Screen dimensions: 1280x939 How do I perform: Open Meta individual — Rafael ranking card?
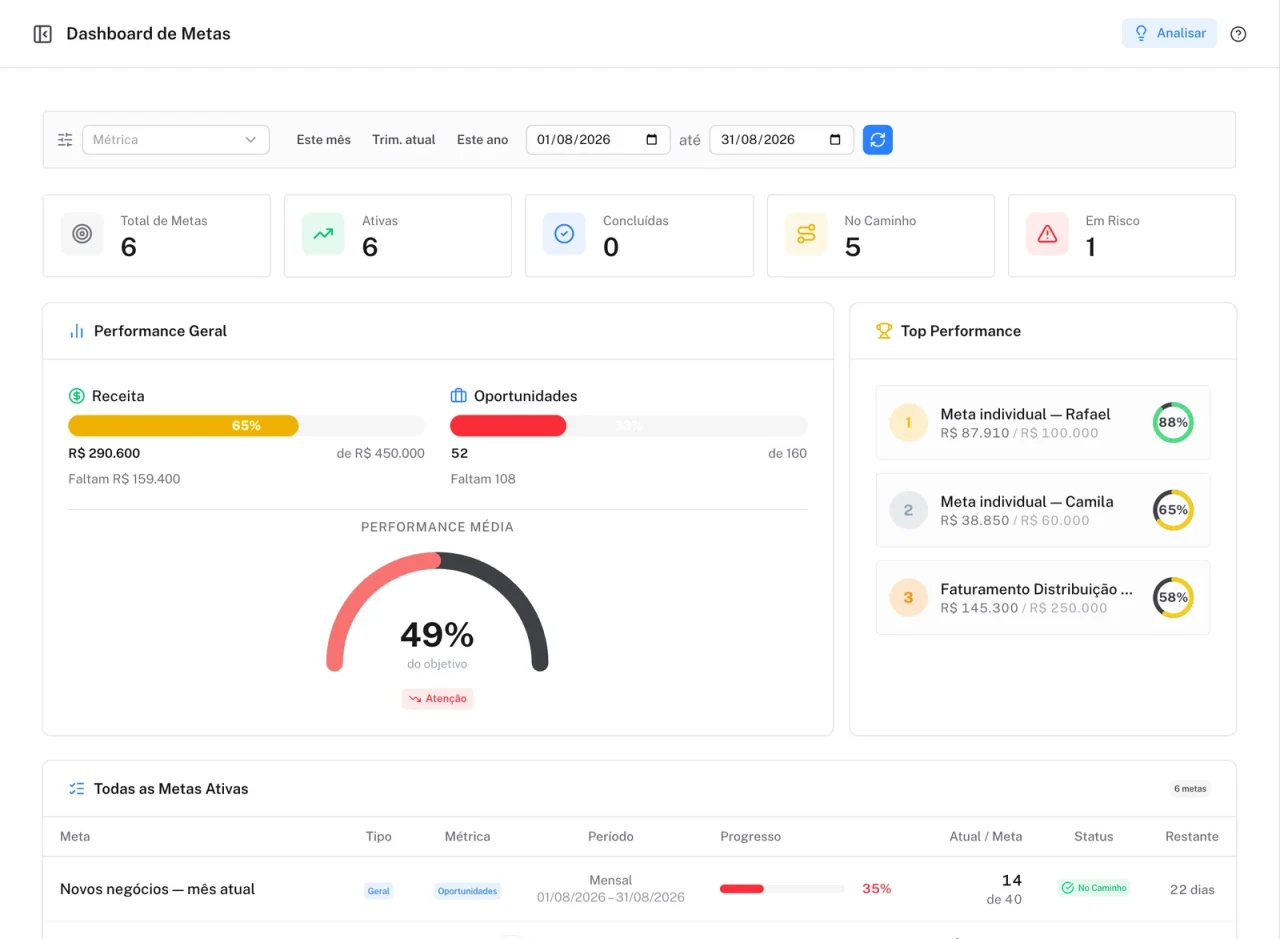point(1043,423)
